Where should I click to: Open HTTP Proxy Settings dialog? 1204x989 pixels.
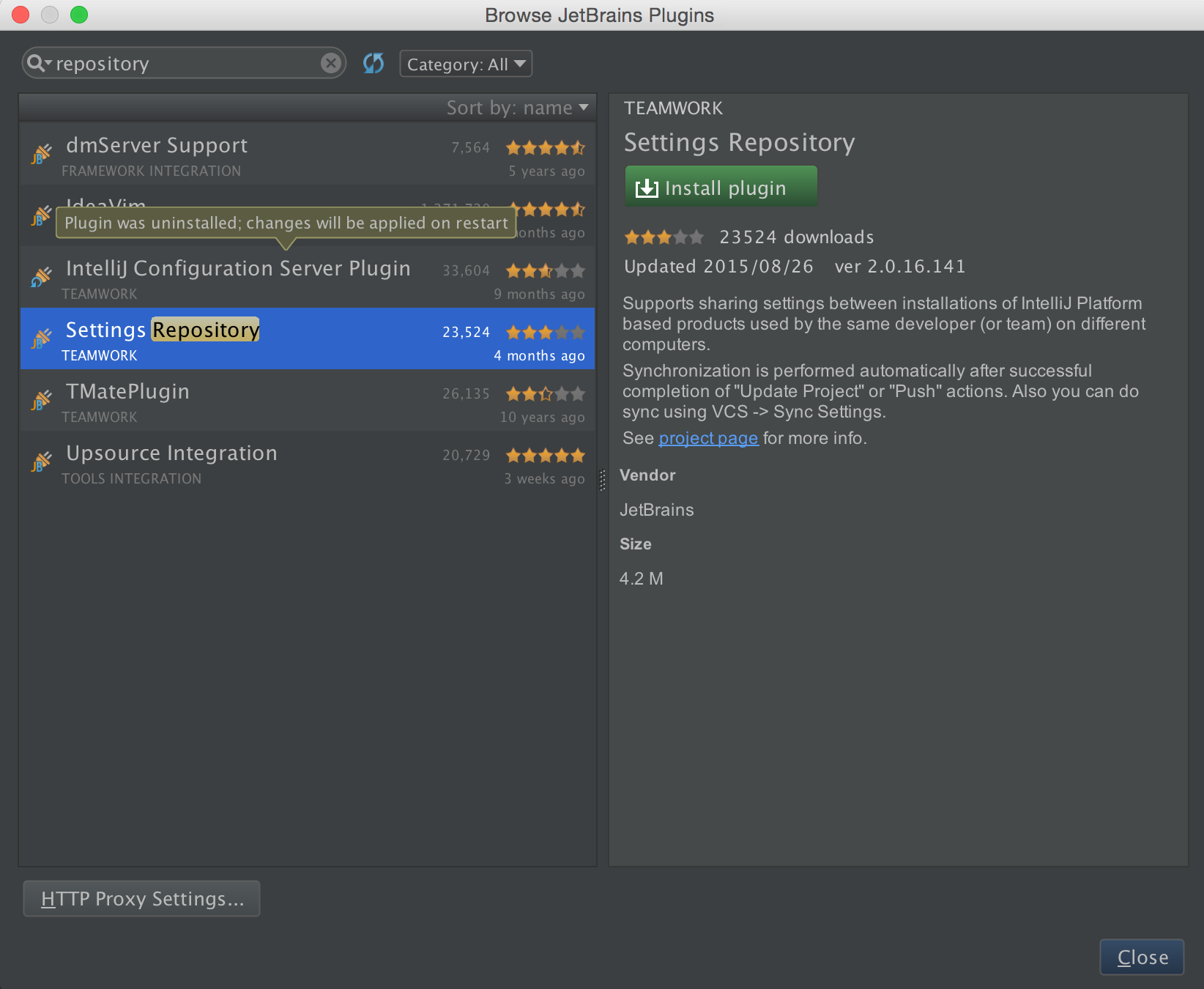pos(141,898)
